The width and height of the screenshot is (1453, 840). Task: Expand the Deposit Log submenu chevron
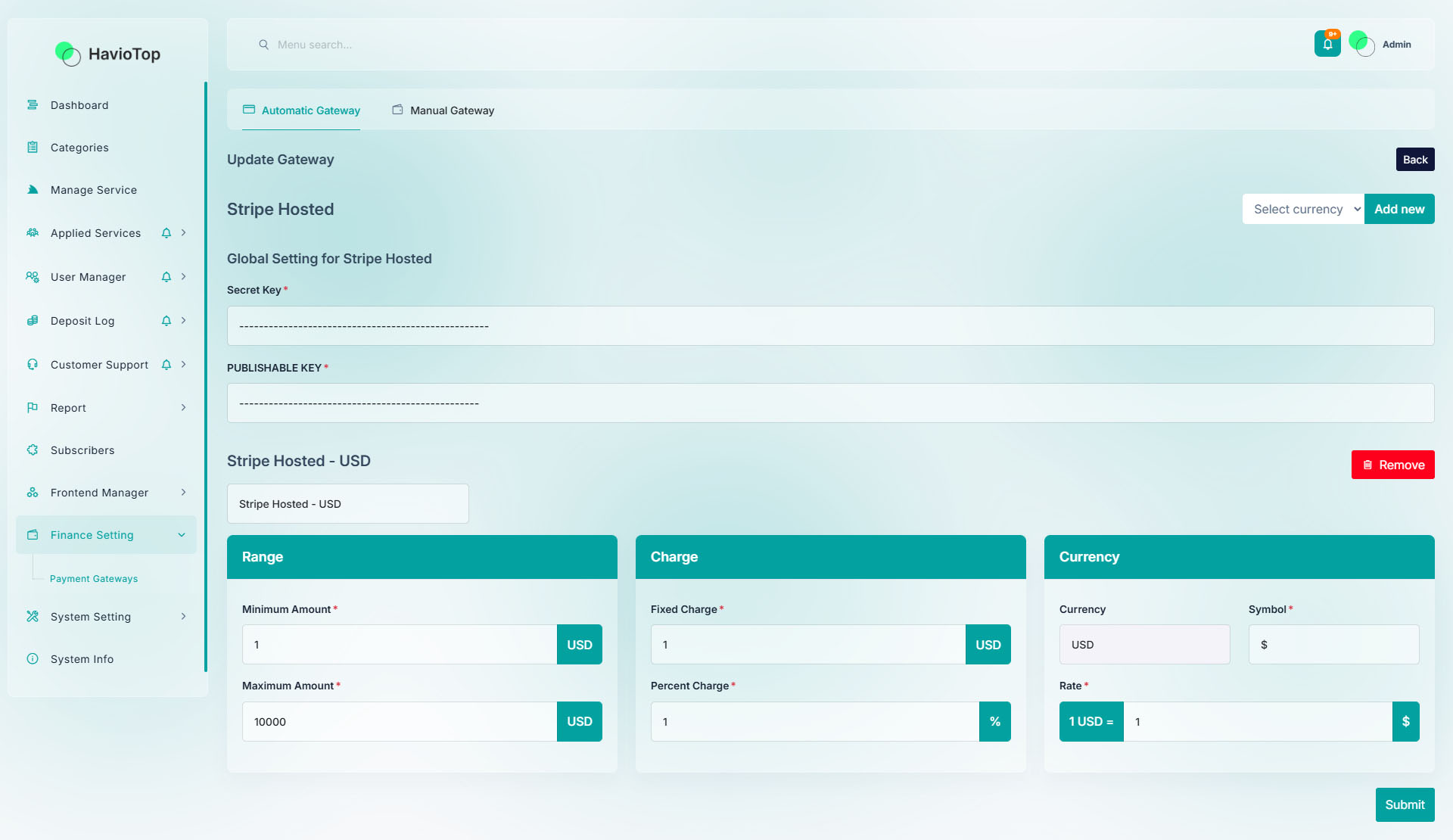[x=183, y=321]
